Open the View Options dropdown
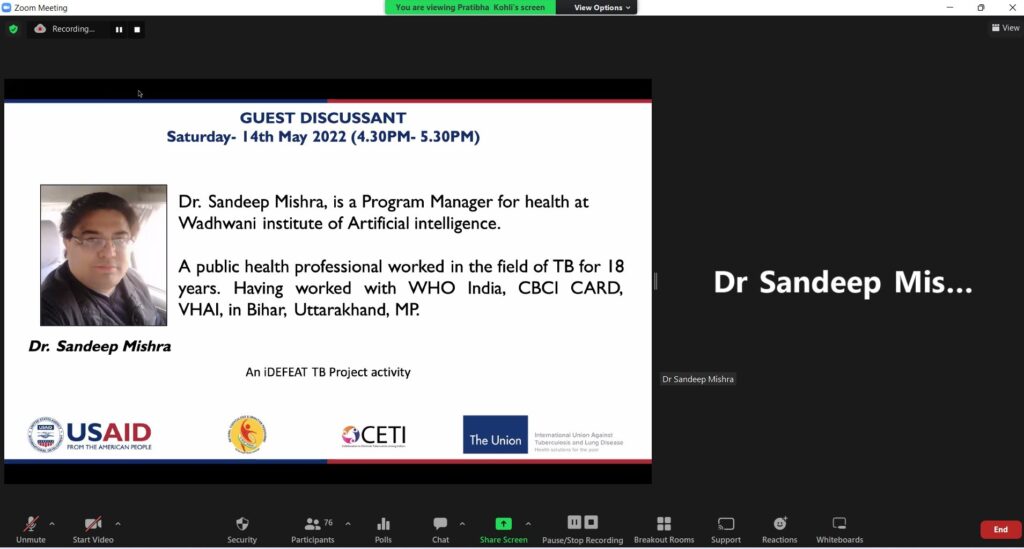Screen dimensions: 1024x549 pyautogui.click(x=602, y=7)
